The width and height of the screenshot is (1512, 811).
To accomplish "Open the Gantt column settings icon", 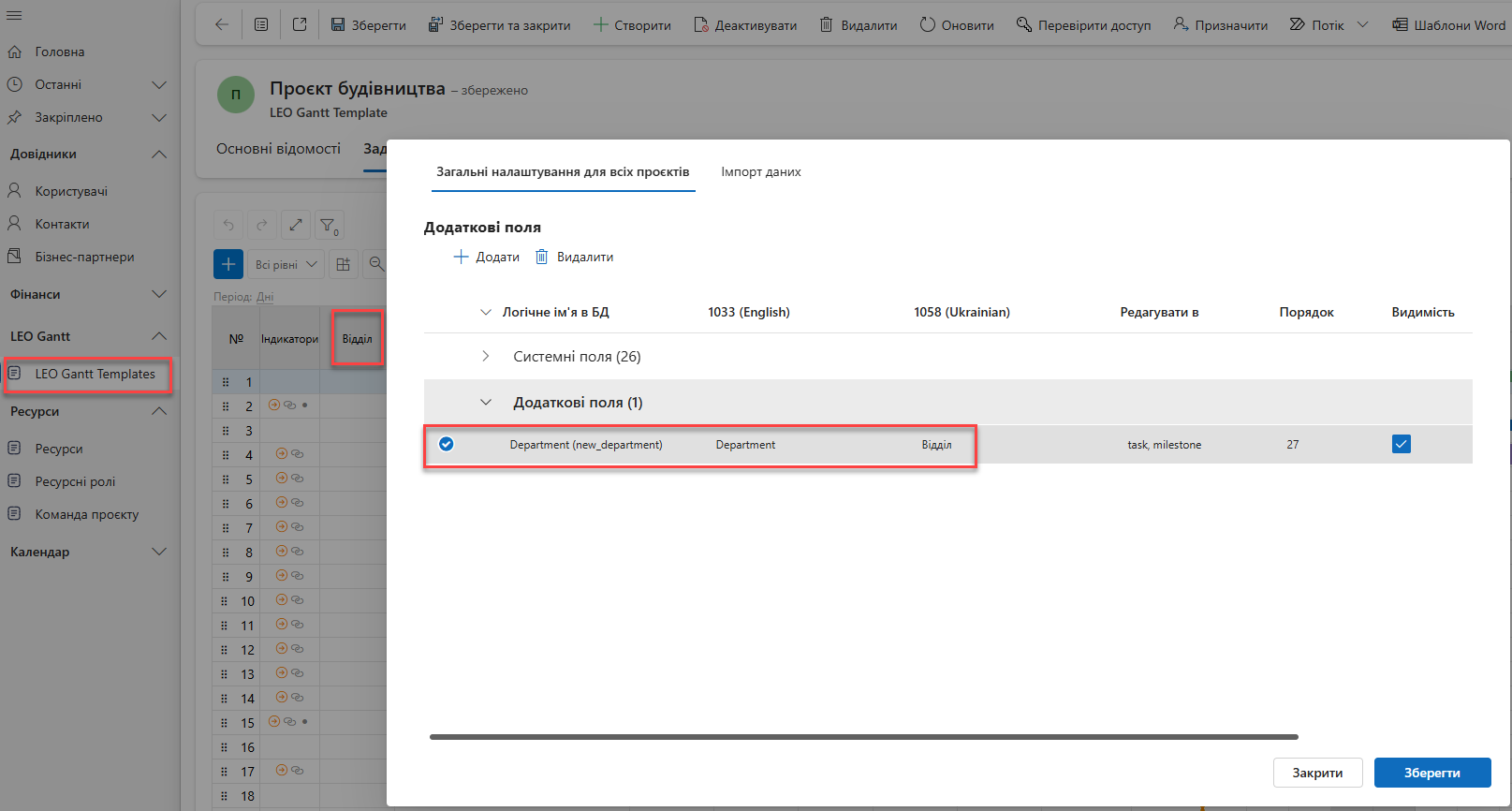I will 344,264.
